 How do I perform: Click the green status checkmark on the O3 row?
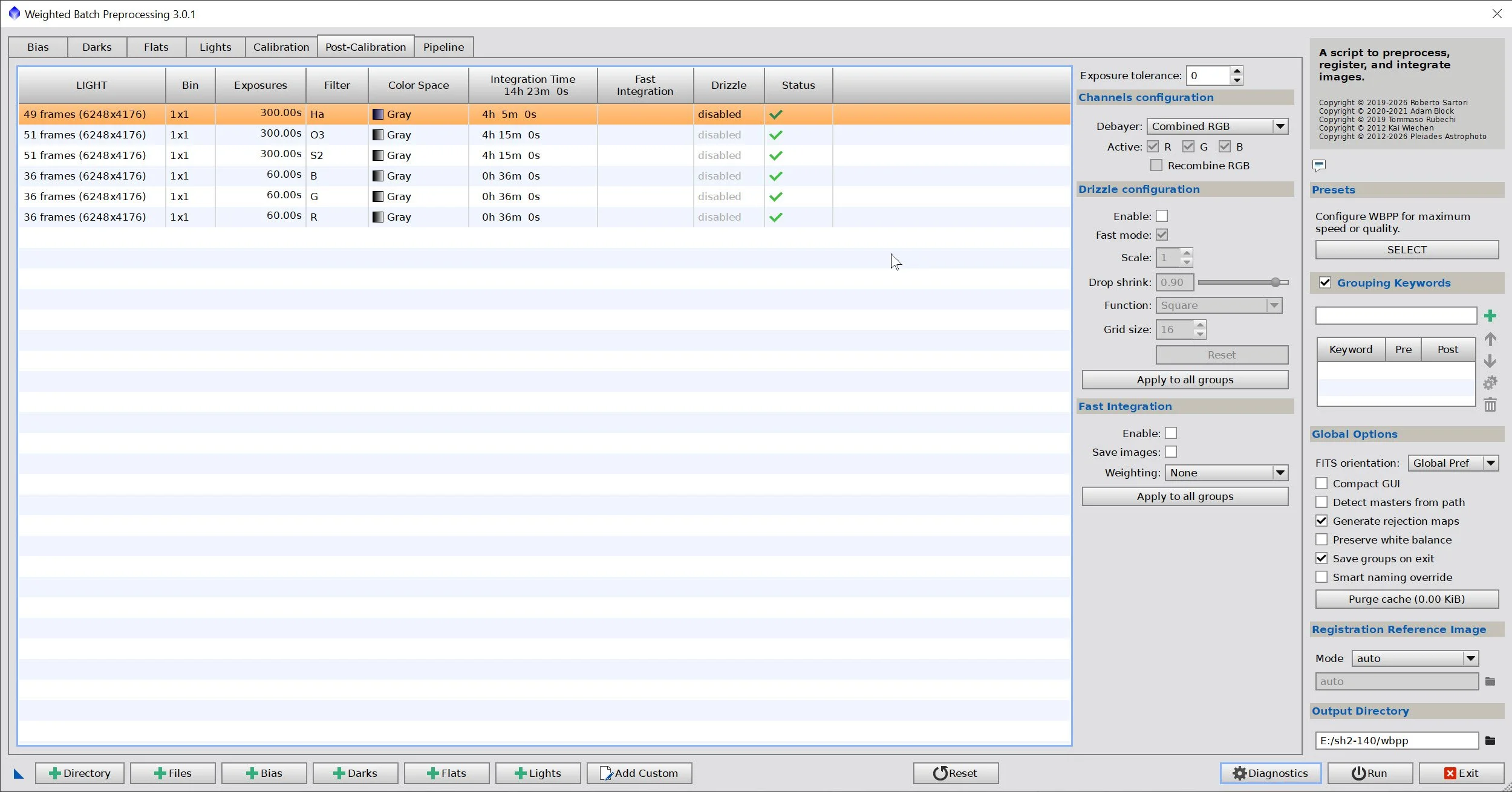776,135
